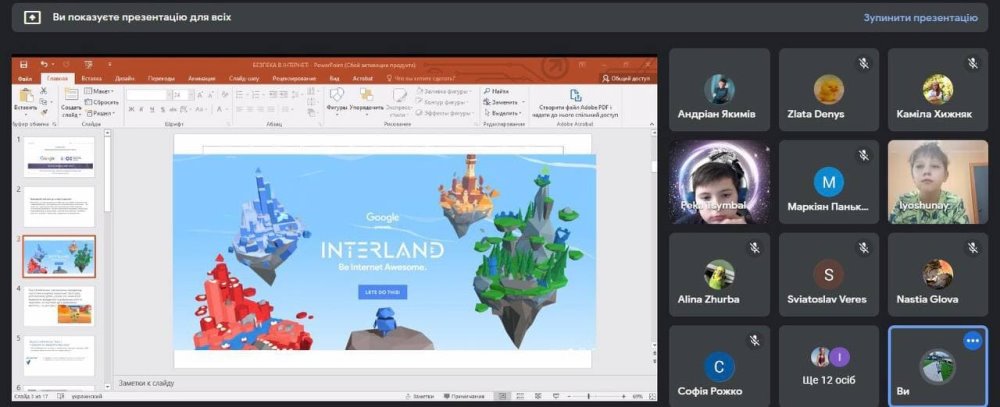Image resolution: width=1000 pixels, height=407 pixels.
Task: Click the Create Adobe PDF share icon
Action: coord(575,96)
